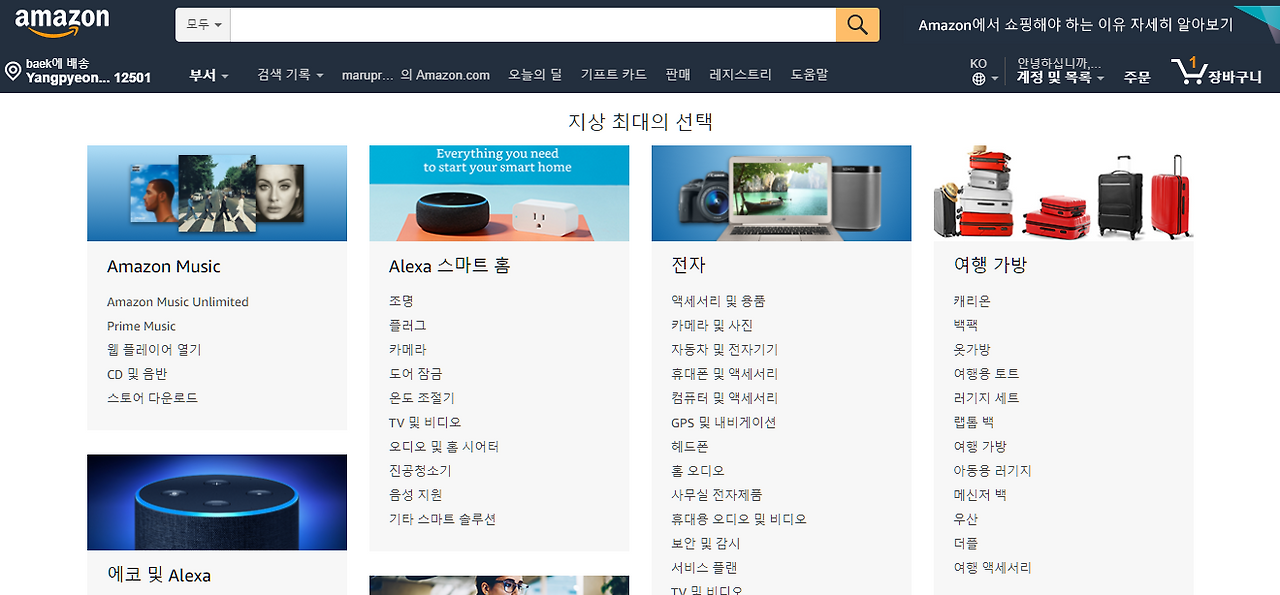
Task: Click 웹 플레이어 열기
Action: coord(154,350)
